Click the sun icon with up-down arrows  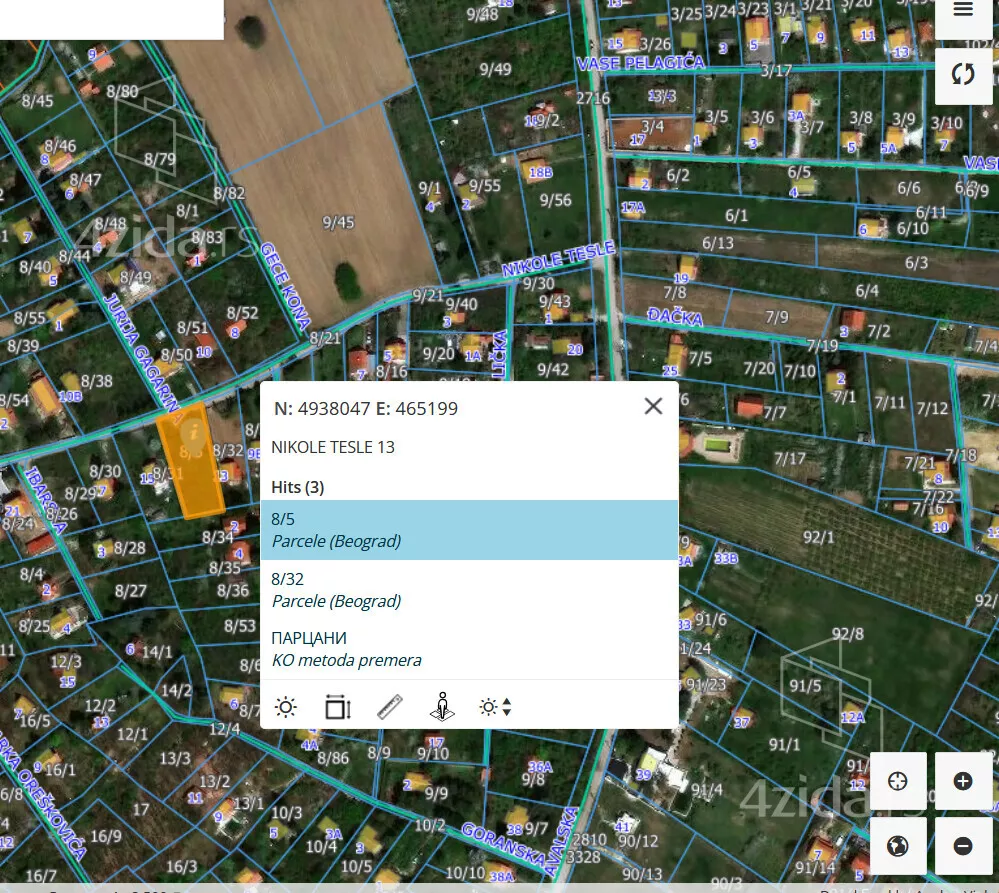point(495,707)
